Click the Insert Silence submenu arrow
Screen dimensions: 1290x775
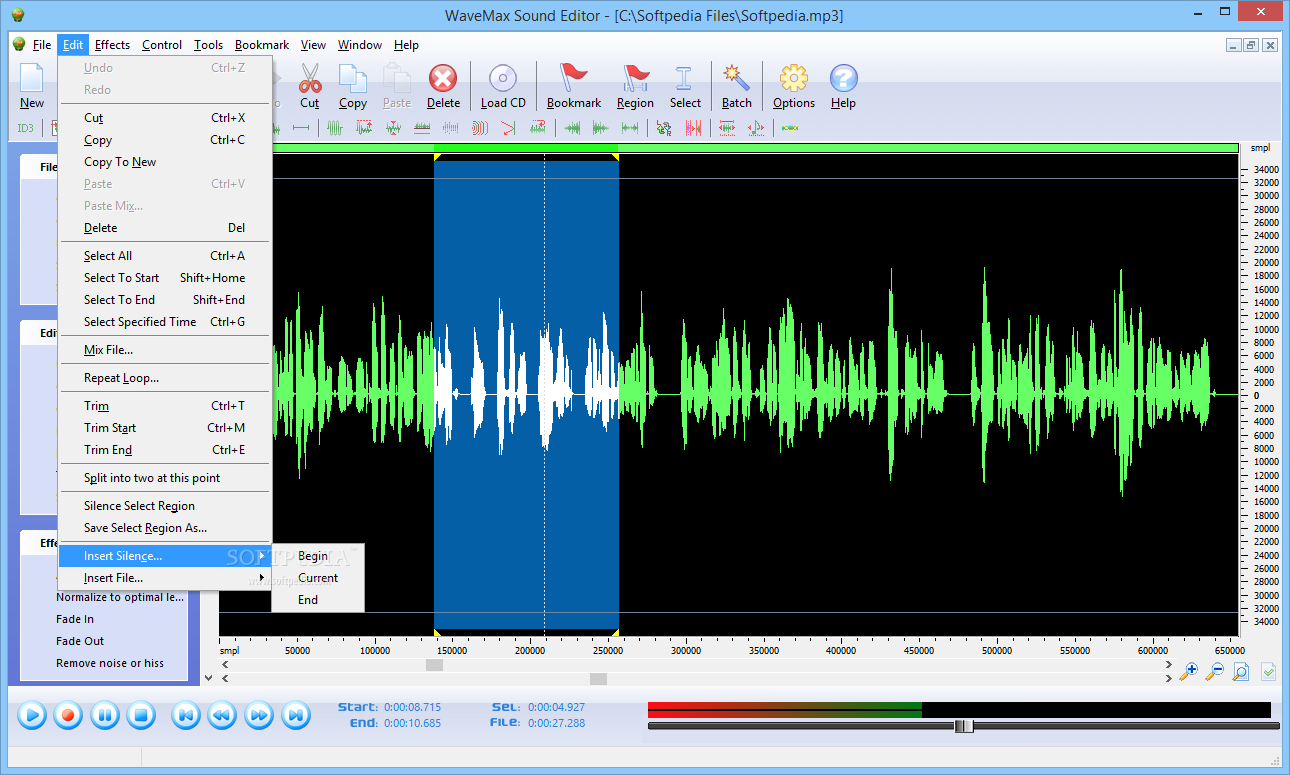pos(262,556)
